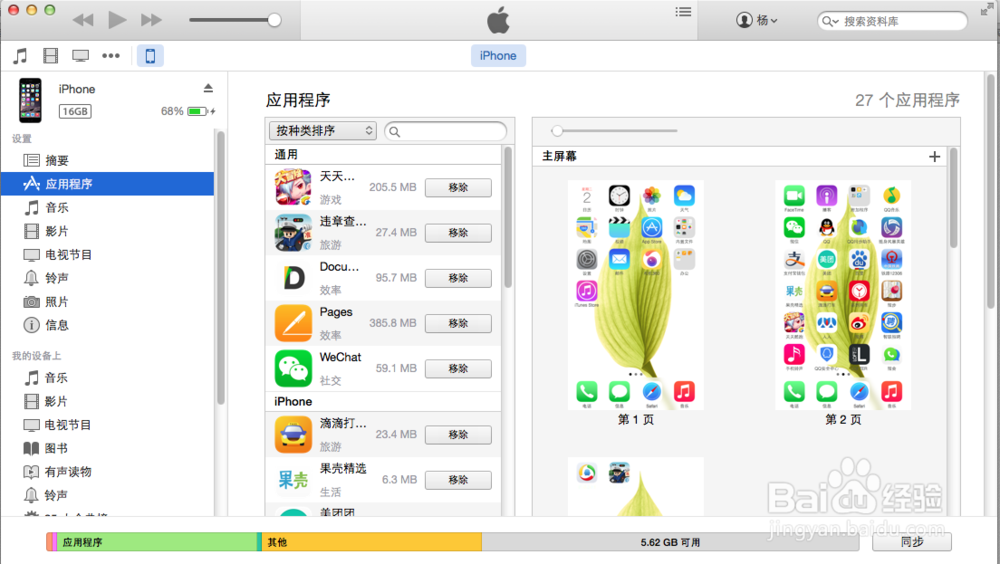This screenshot has width=1000, height=564.
Task: Open the Up Next list icon
Action: coord(683,11)
